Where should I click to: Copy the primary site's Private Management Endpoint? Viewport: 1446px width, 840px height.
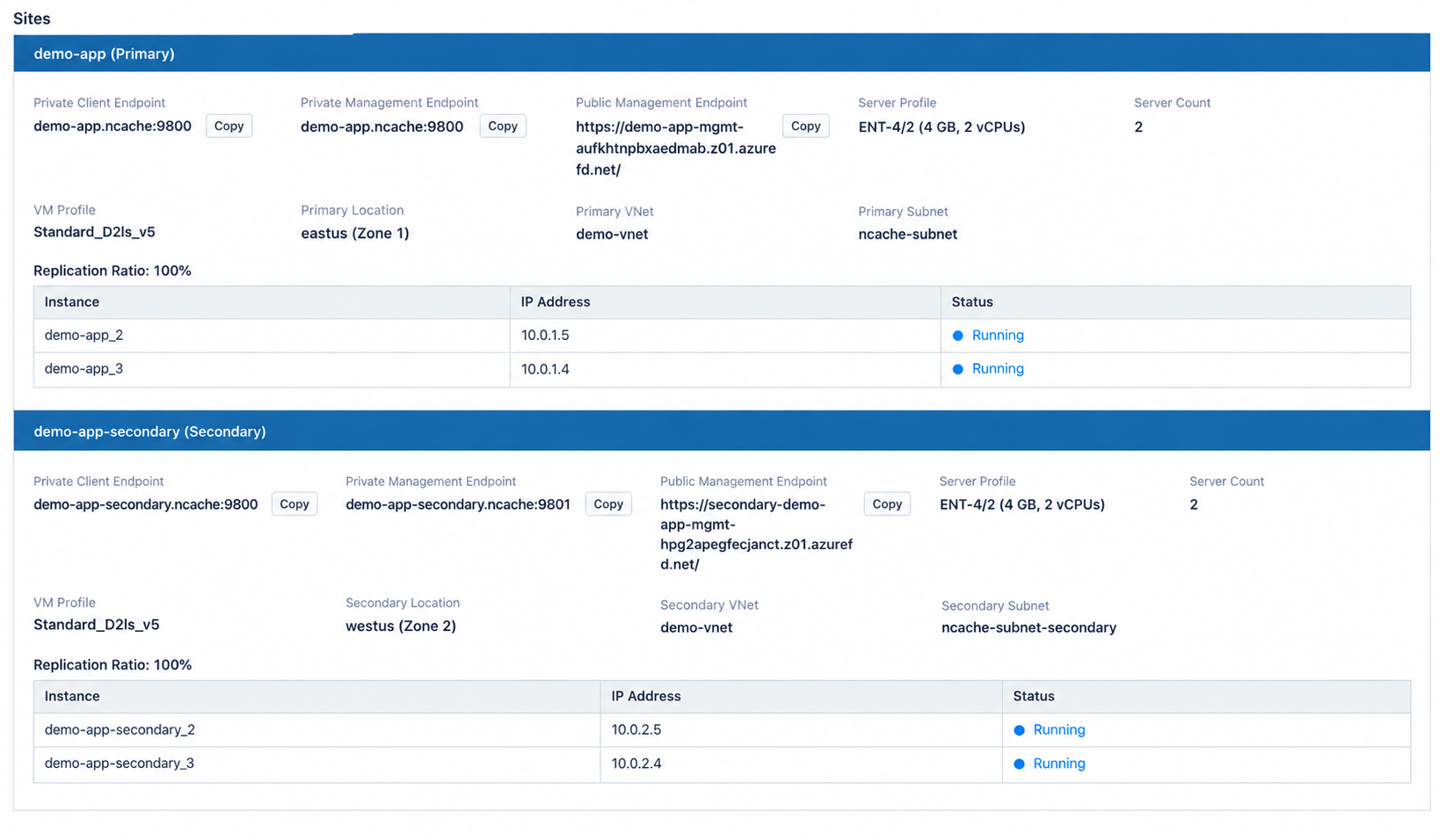(503, 126)
